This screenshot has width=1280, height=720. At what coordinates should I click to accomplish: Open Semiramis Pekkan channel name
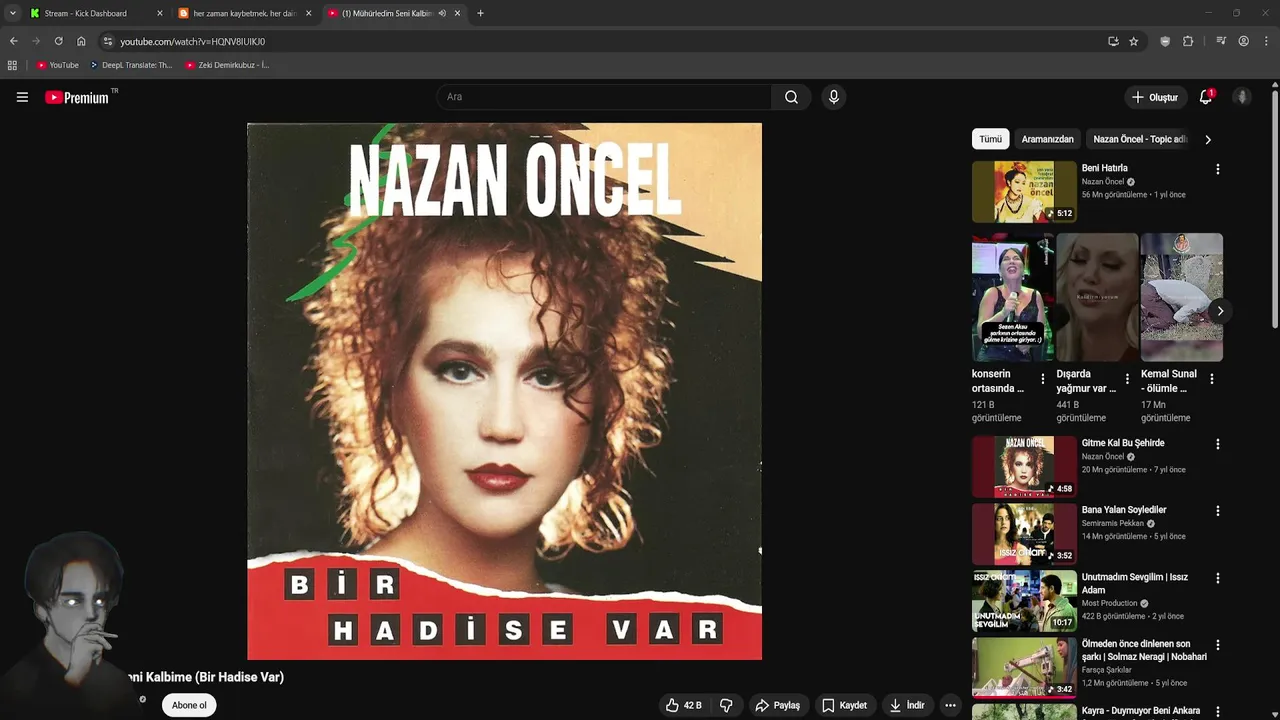click(1112, 523)
